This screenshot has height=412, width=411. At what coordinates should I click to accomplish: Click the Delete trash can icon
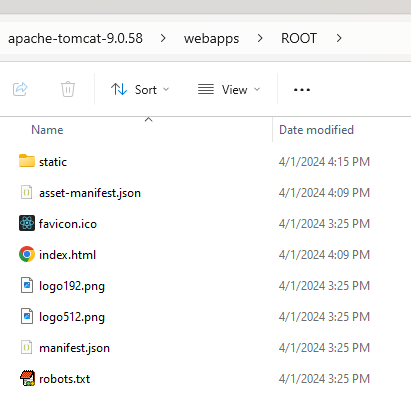click(x=68, y=89)
